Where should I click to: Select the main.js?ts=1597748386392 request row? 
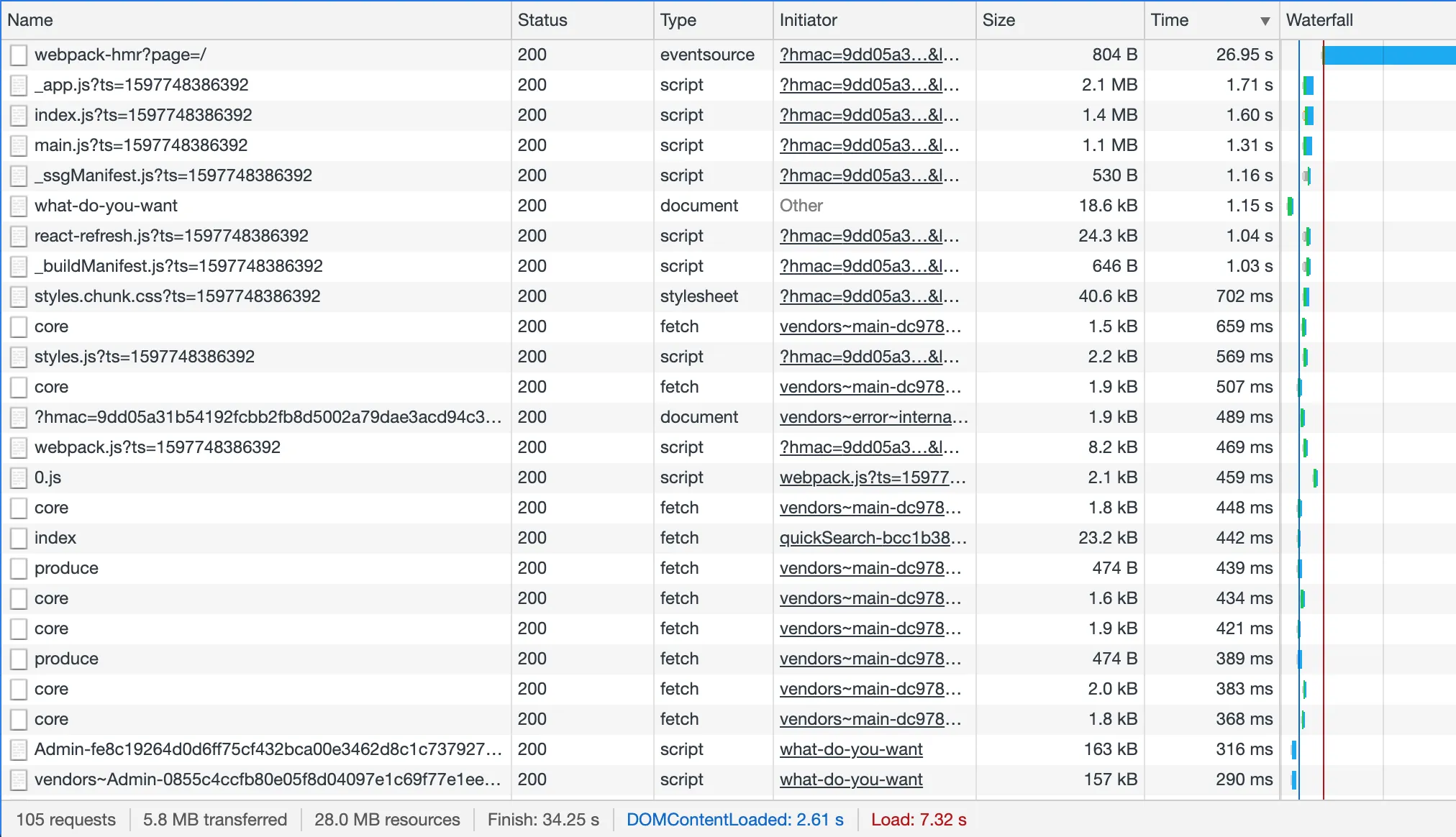pos(141,145)
